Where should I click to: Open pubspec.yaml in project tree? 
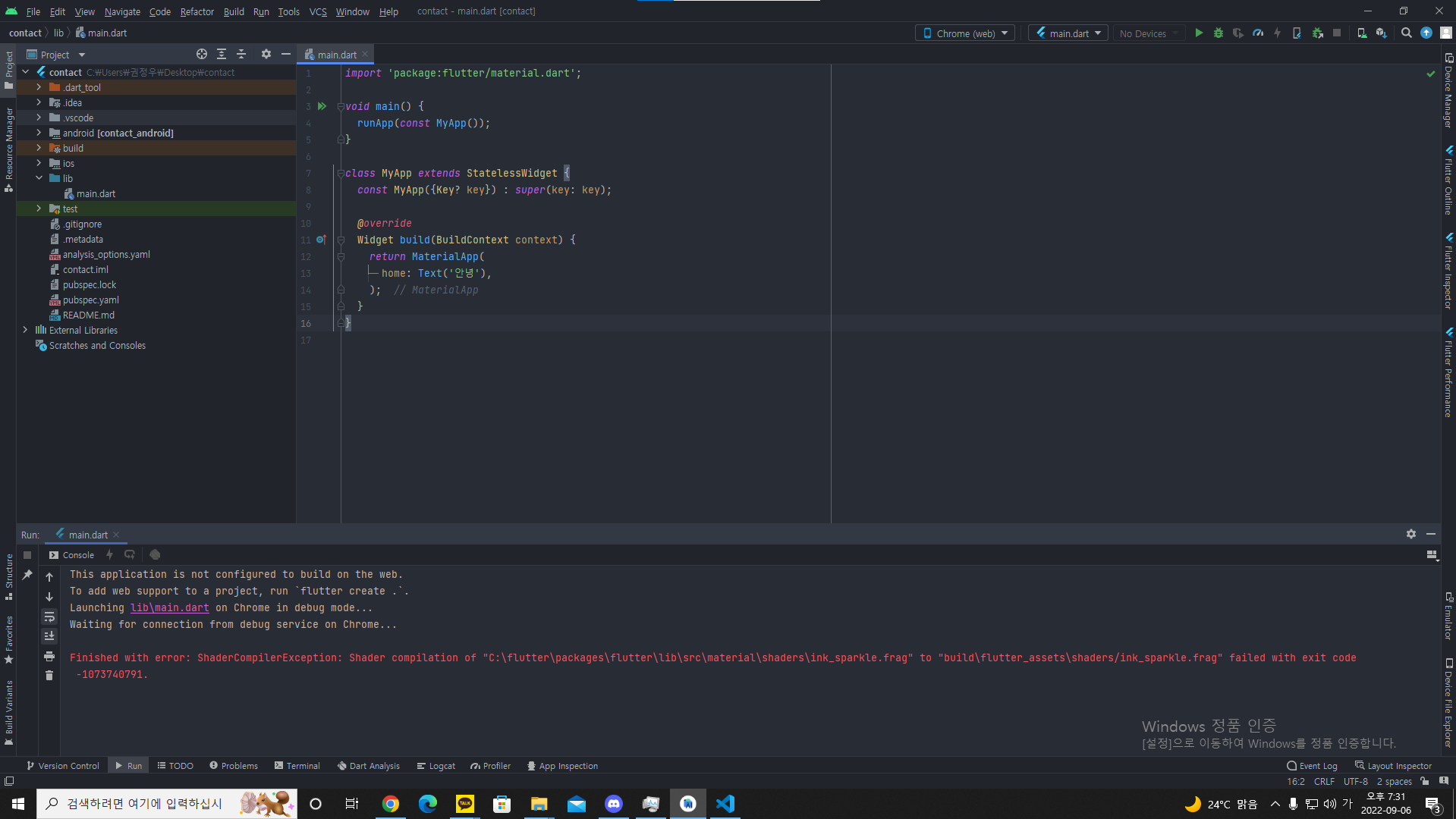tap(91, 300)
